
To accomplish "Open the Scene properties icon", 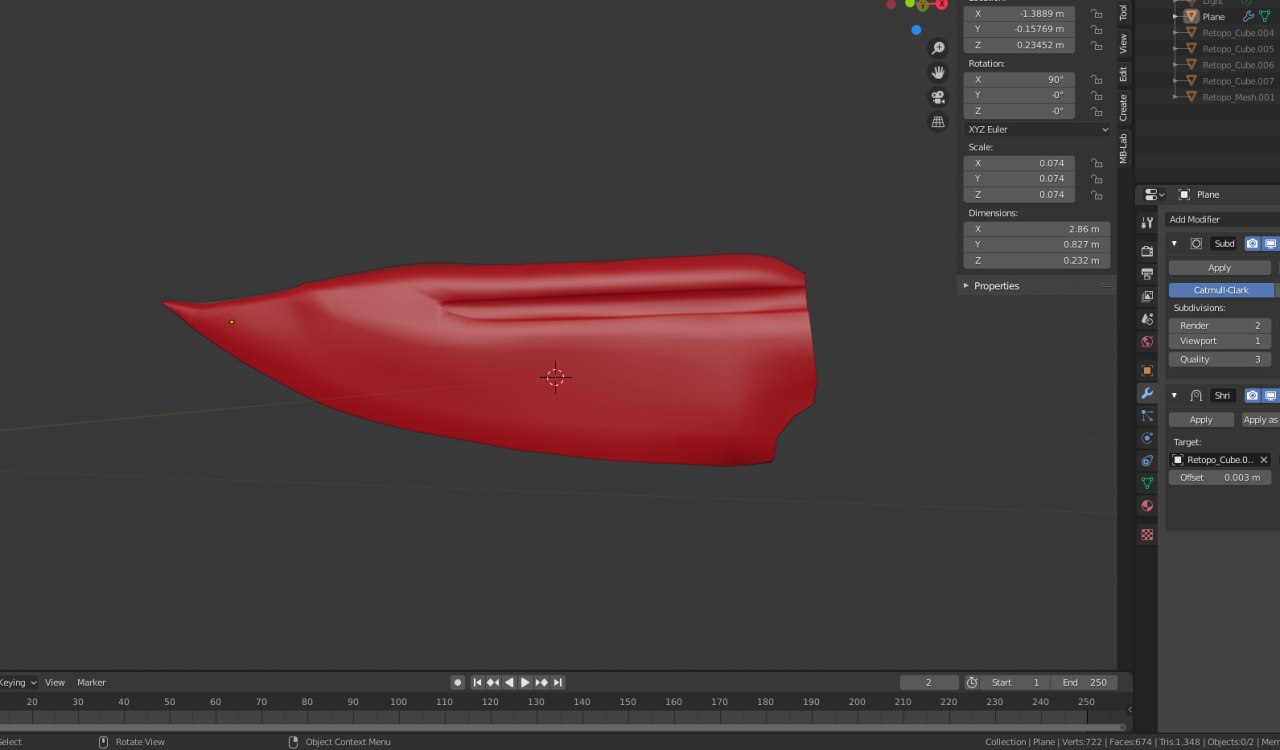I will pyautogui.click(x=1147, y=319).
